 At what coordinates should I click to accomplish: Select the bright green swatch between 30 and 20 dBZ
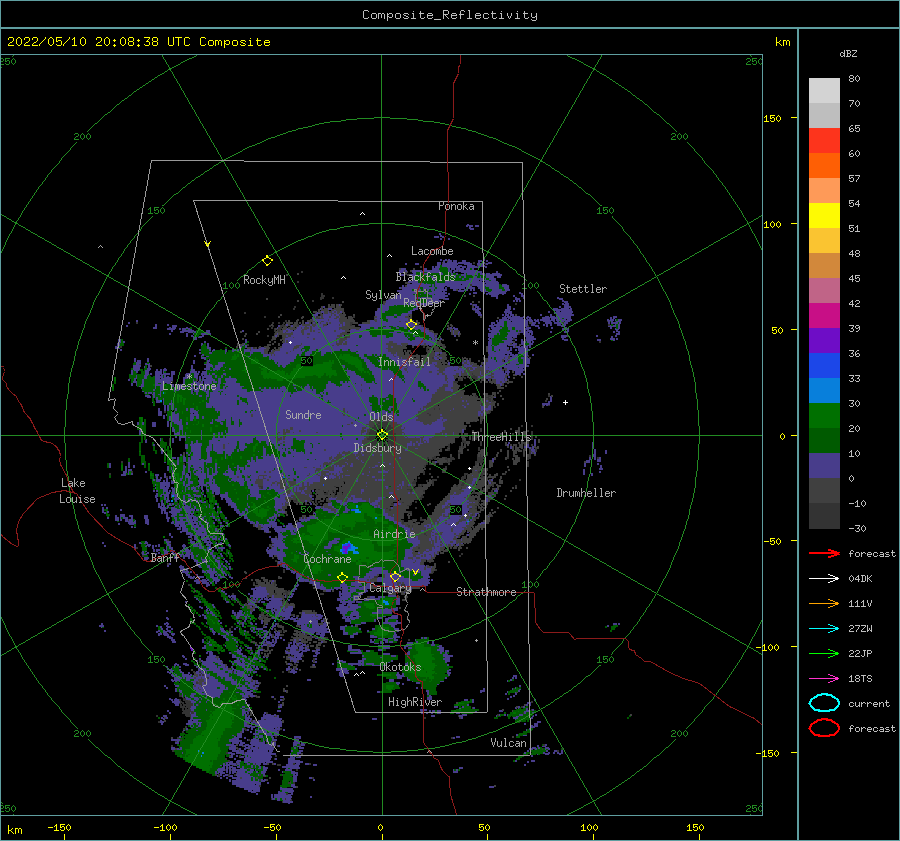pos(824,415)
